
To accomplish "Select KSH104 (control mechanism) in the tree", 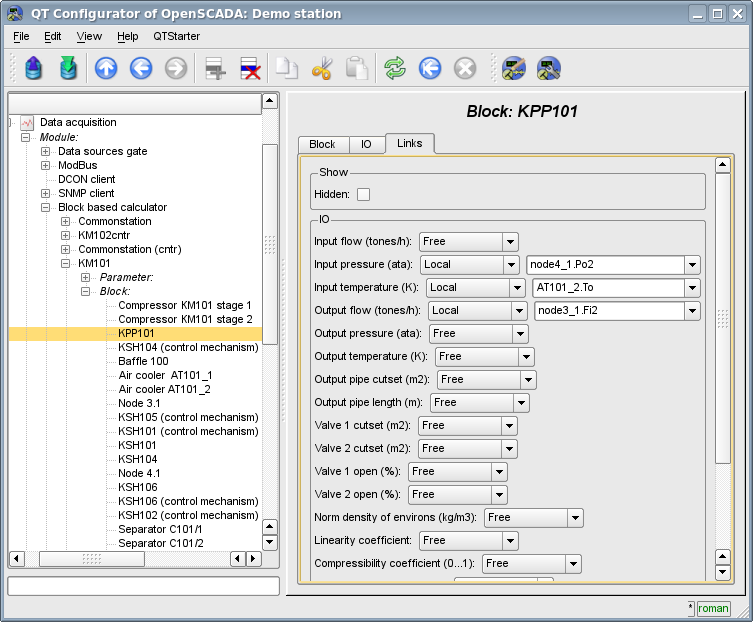I will [x=187, y=347].
